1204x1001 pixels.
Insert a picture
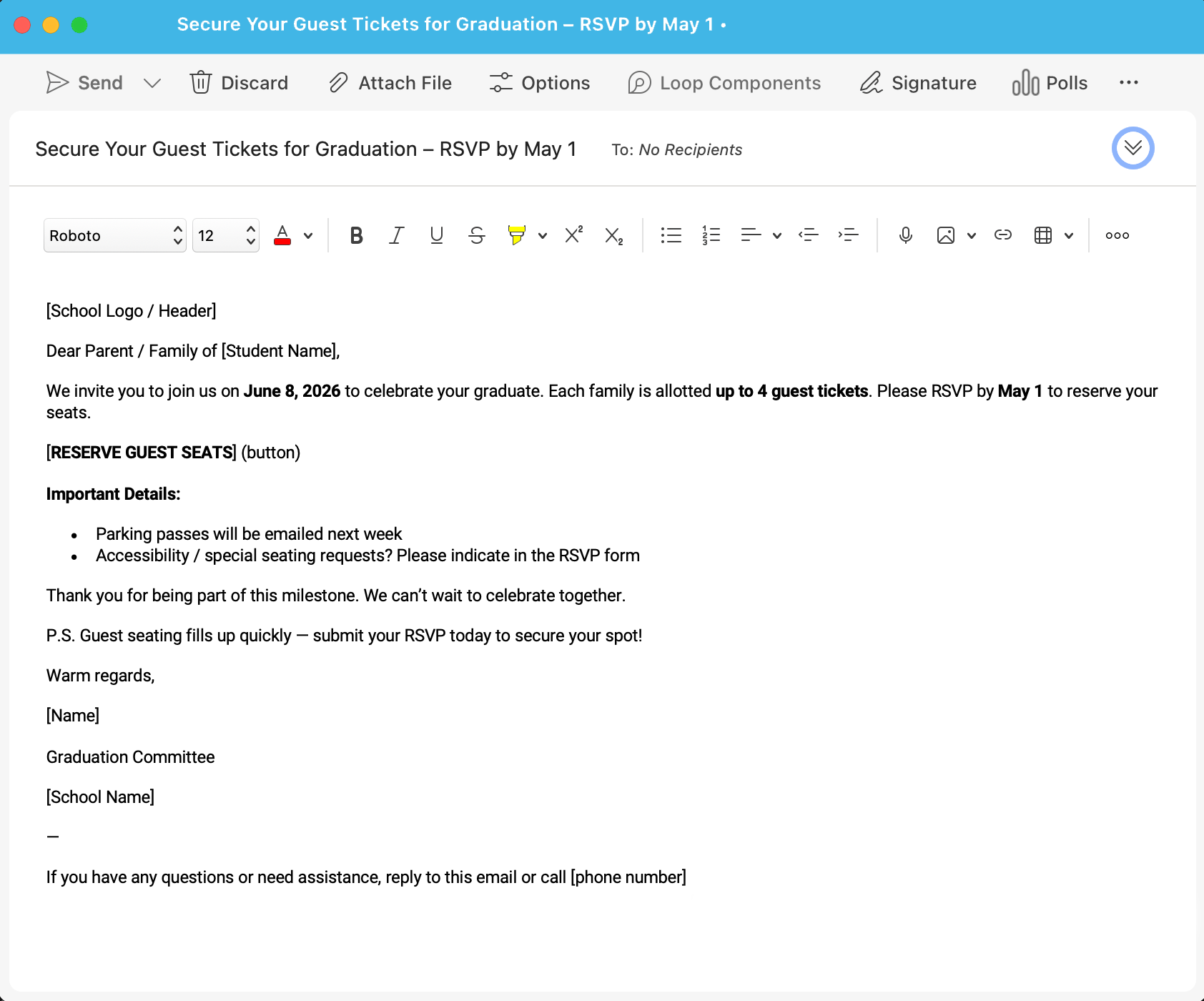pyautogui.click(x=945, y=235)
